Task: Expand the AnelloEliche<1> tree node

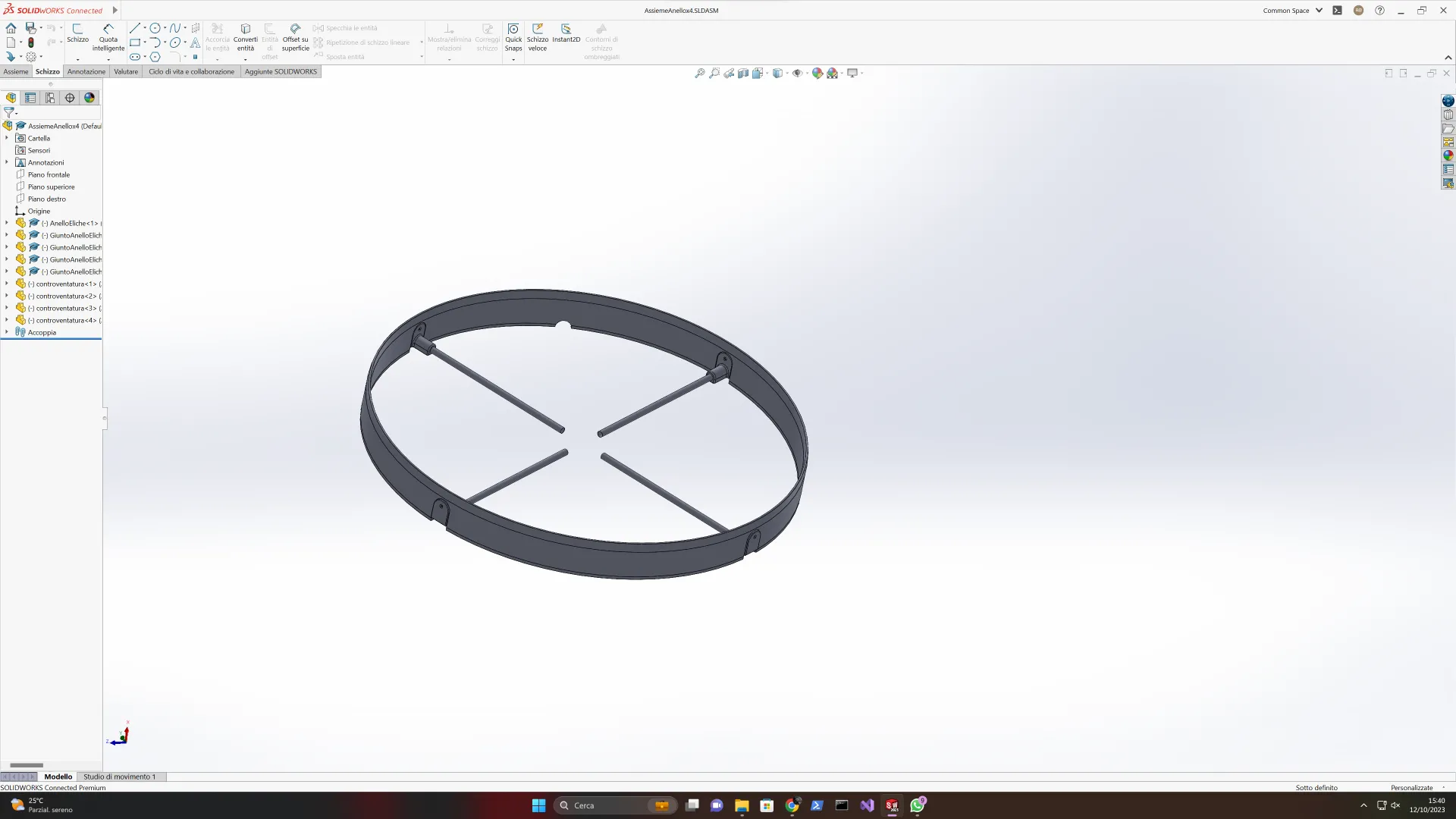Action: pos(7,223)
